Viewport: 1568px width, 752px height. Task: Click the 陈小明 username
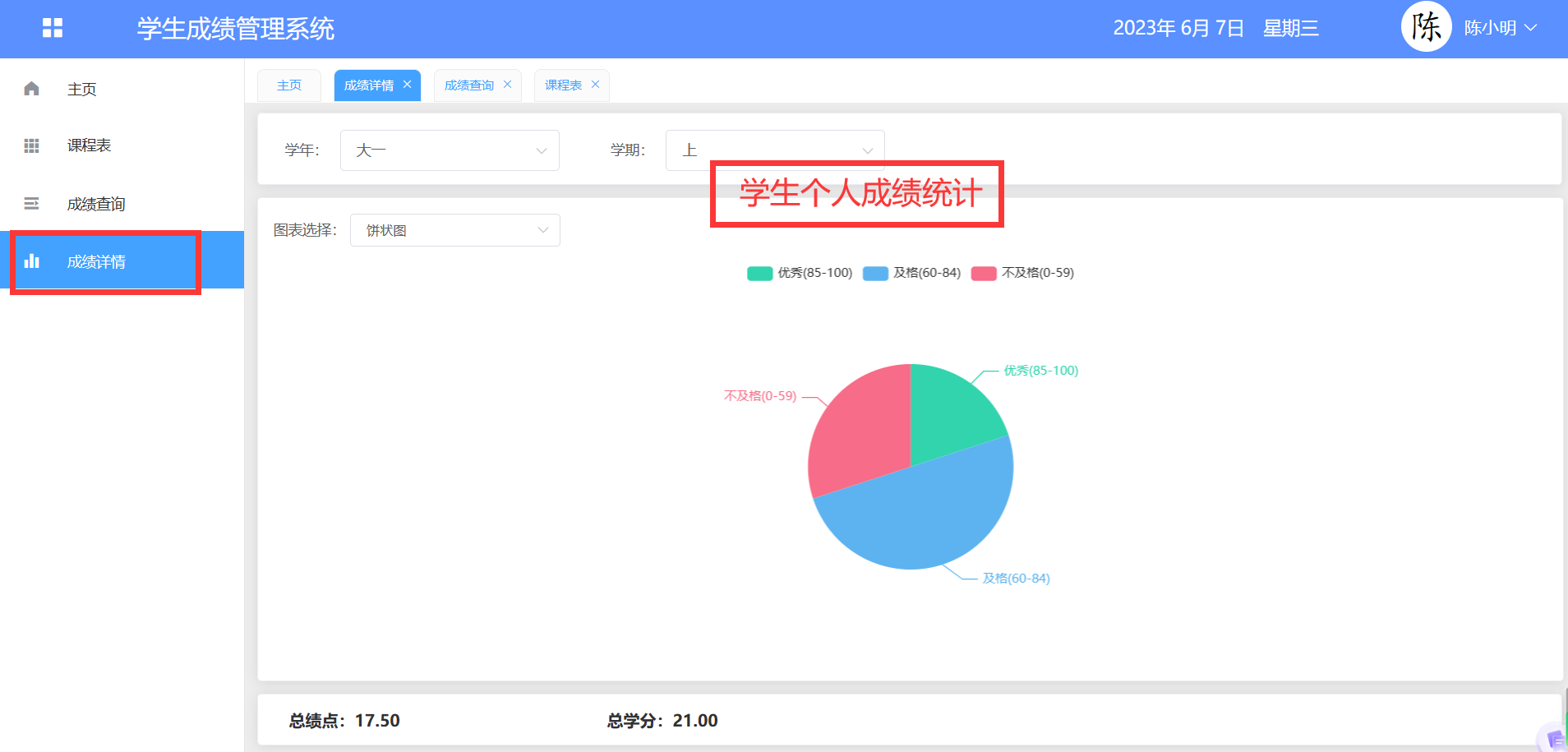(1490, 28)
